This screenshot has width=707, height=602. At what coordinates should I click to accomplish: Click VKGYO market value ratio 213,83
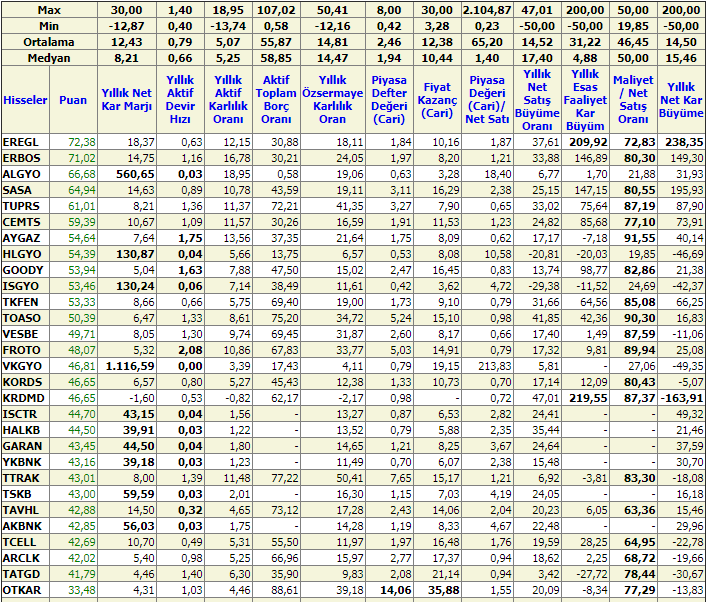(495, 367)
